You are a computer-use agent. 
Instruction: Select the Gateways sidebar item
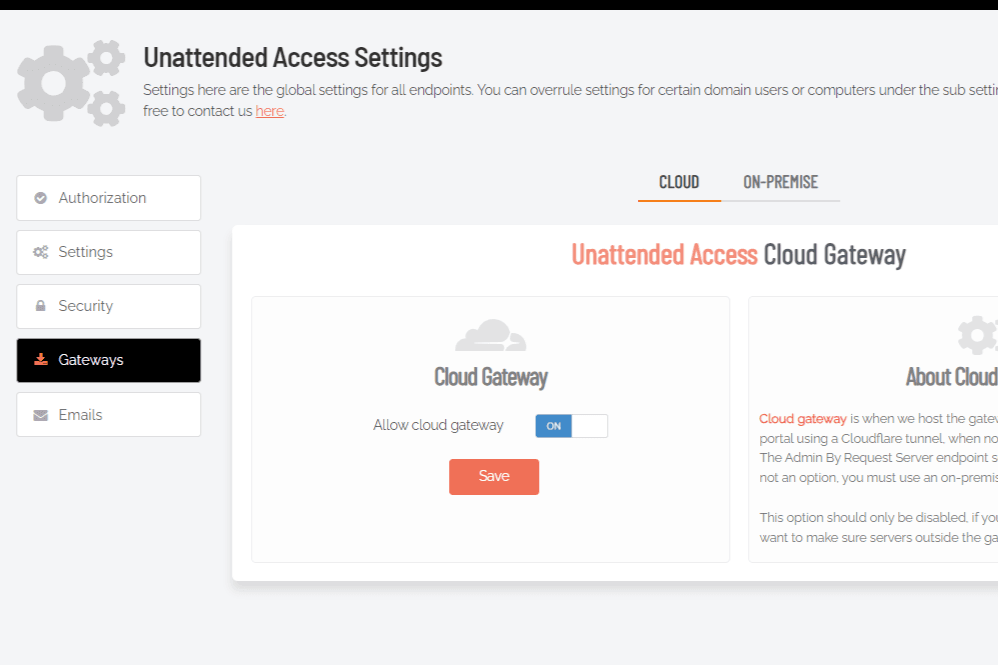coord(109,360)
